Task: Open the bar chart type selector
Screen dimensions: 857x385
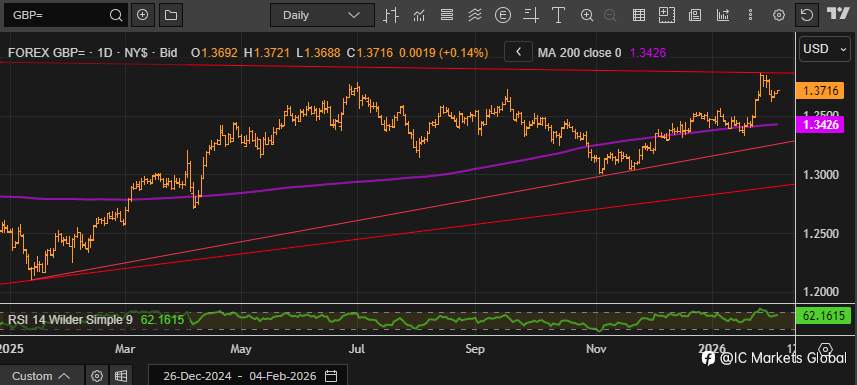Action: (391, 15)
